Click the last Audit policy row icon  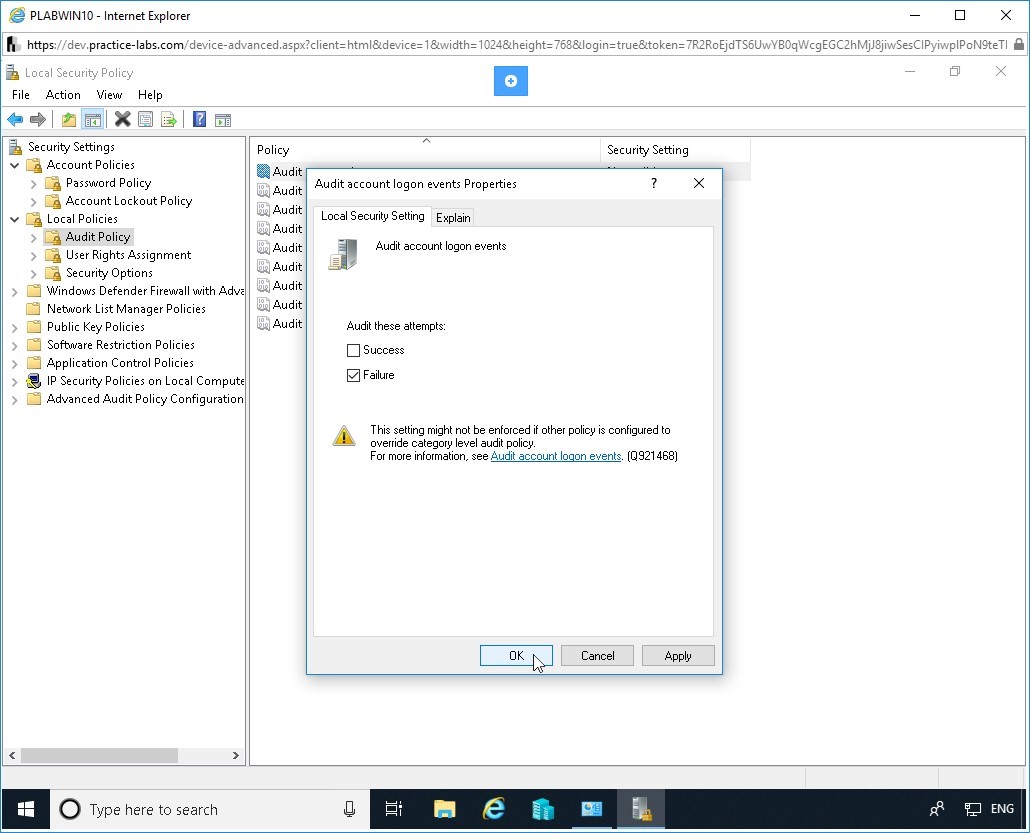[263, 323]
